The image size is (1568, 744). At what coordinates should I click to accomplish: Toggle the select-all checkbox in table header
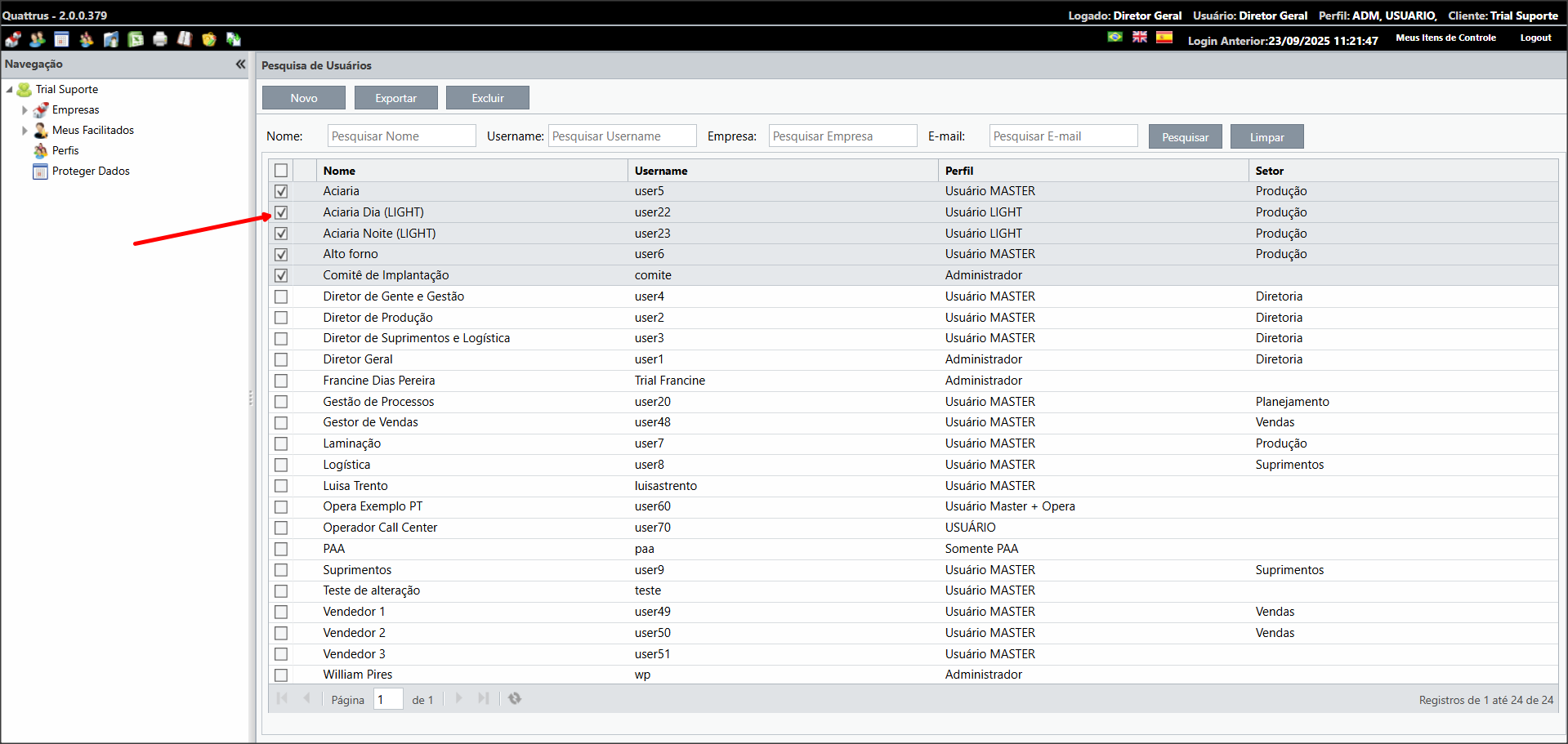(281, 171)
